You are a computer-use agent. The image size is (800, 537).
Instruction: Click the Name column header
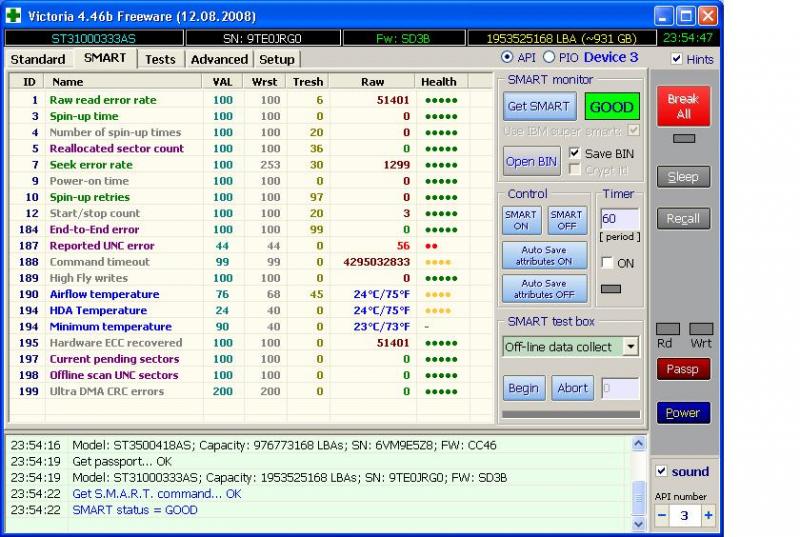[123, 82]
